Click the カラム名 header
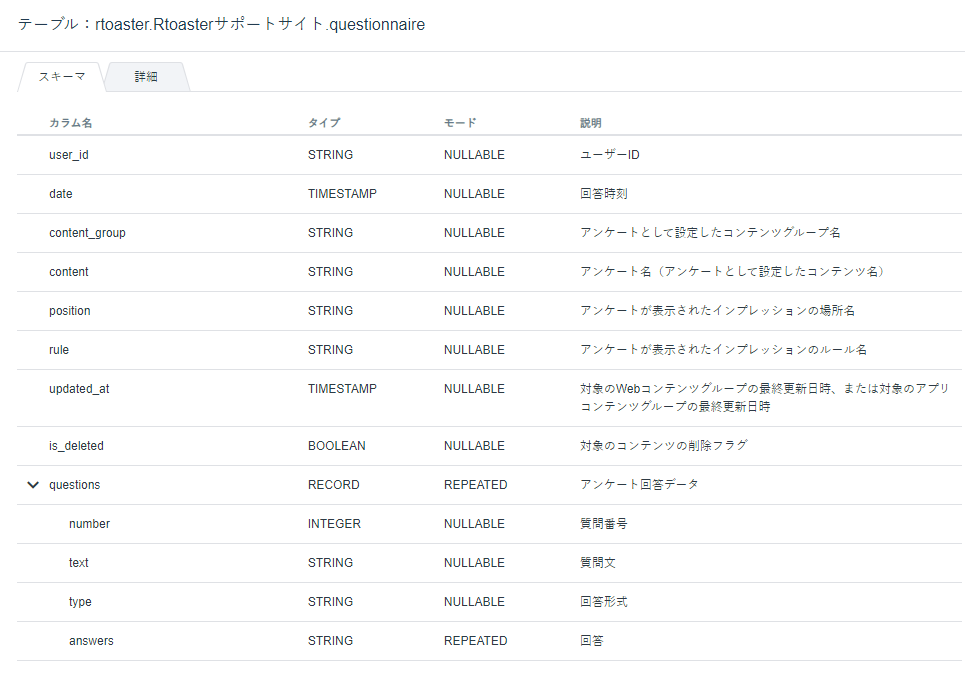965x681 pixels. [71, 123]
